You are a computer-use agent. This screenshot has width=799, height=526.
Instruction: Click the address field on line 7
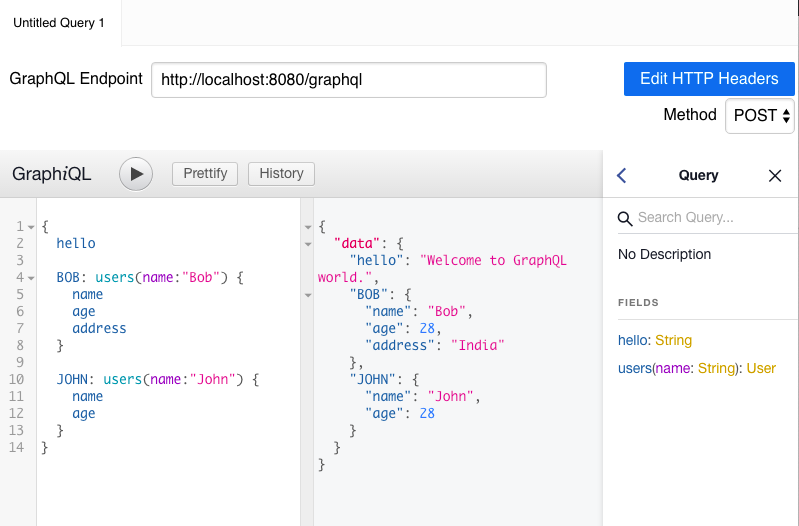click(x=99, y=329)
